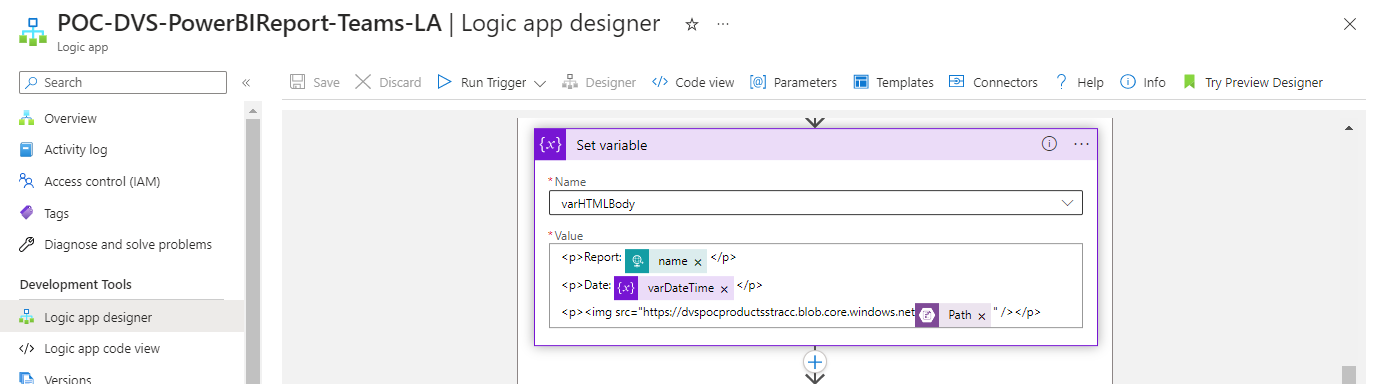
Task: Click the Set variable card title
Action: coord(612,145)
